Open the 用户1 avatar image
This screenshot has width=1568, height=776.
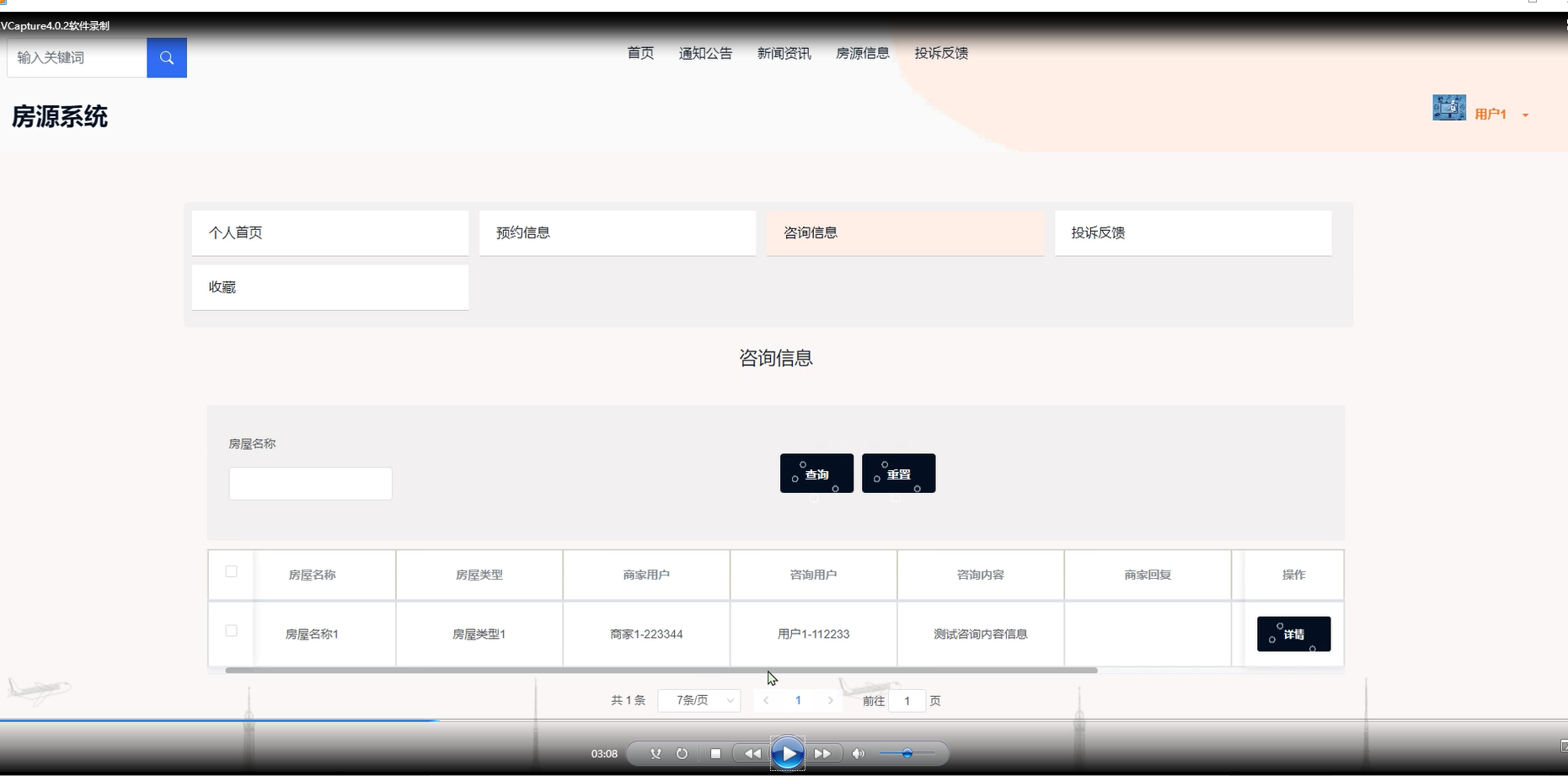coord(1449,108)
